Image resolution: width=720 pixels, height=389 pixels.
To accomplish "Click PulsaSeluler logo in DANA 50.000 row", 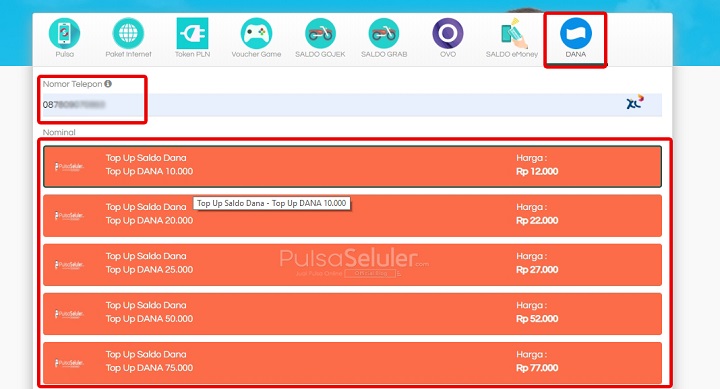I will point(69,314).
